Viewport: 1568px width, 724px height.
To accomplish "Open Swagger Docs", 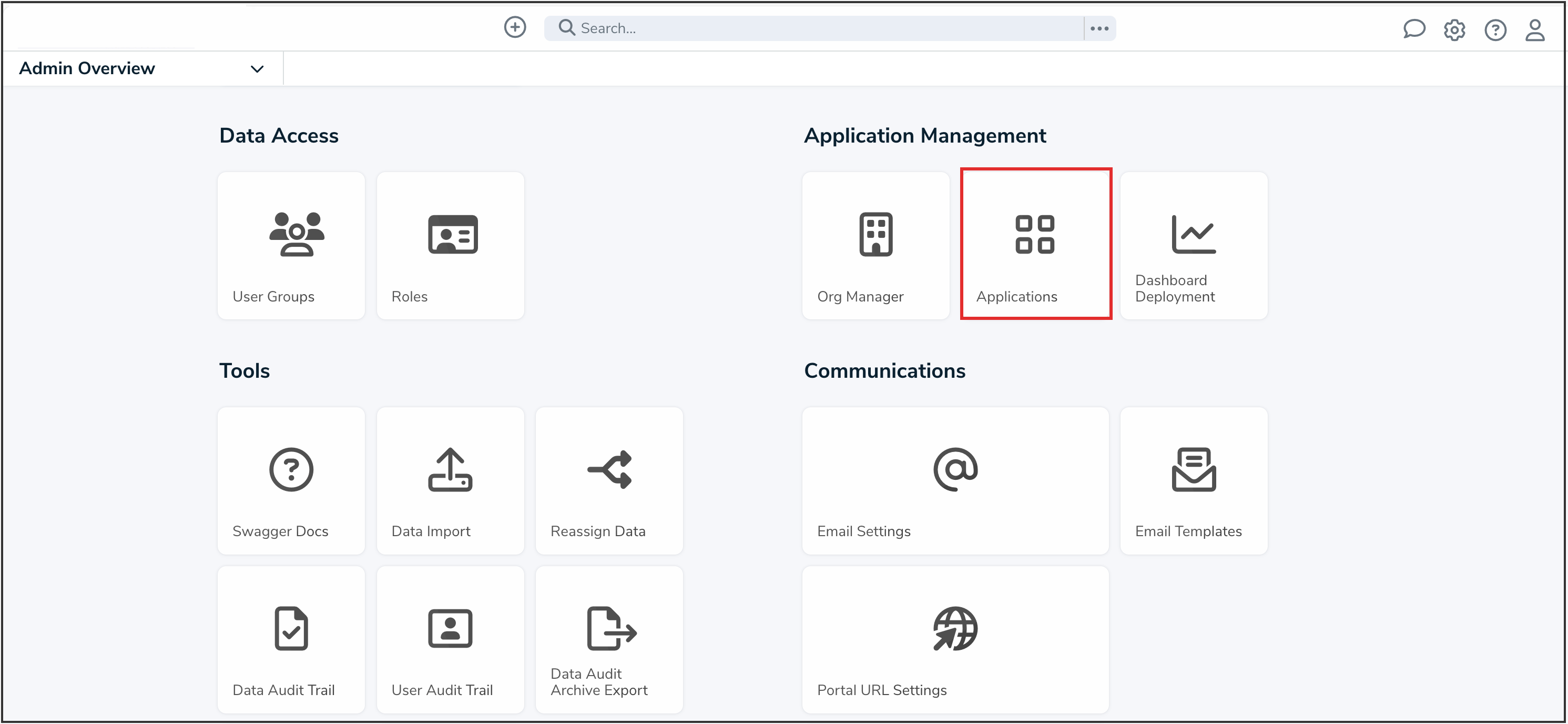I will point(291,480).
